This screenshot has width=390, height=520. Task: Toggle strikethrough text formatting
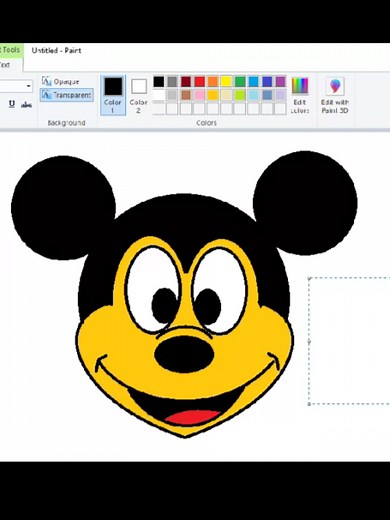(x=26, y=105)
